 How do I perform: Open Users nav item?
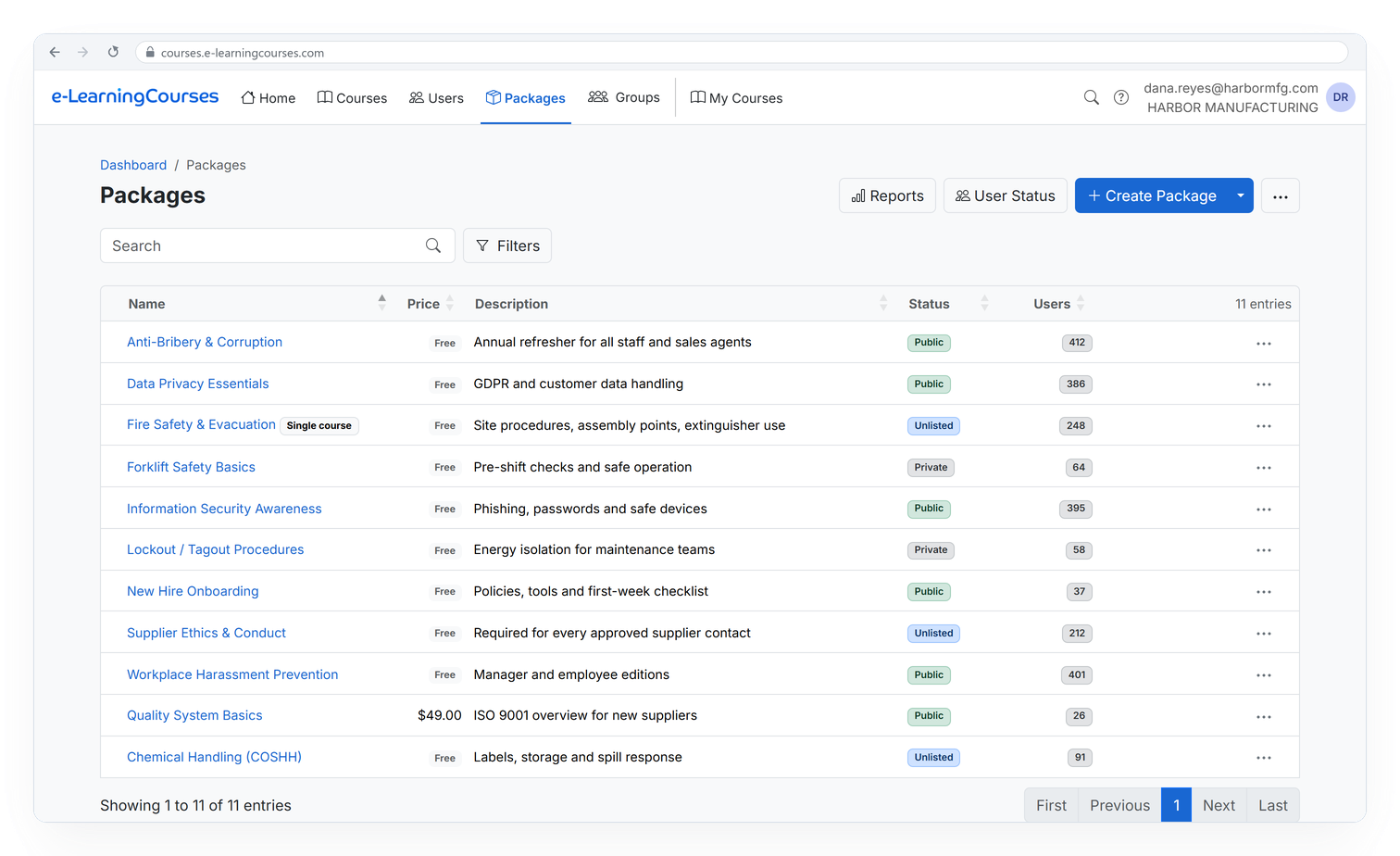[436, 98]
